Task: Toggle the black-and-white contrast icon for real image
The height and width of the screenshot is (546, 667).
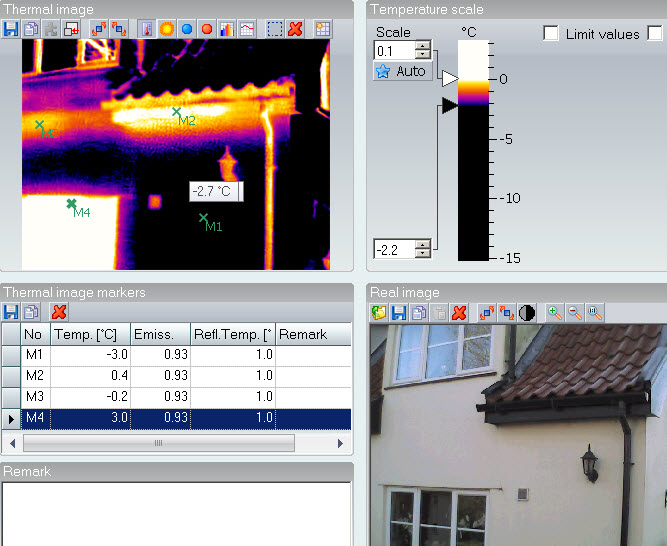Action: tap(527, 313)
